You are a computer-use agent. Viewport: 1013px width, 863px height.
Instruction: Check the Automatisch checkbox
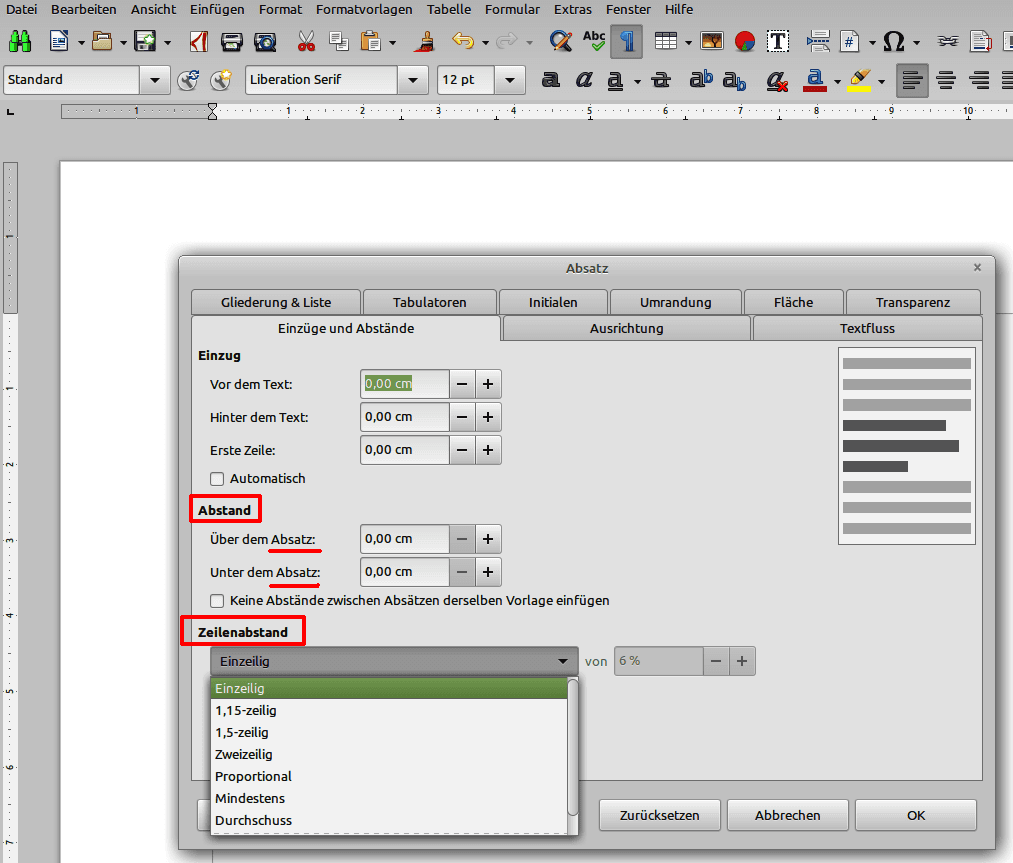coord(217,479)
